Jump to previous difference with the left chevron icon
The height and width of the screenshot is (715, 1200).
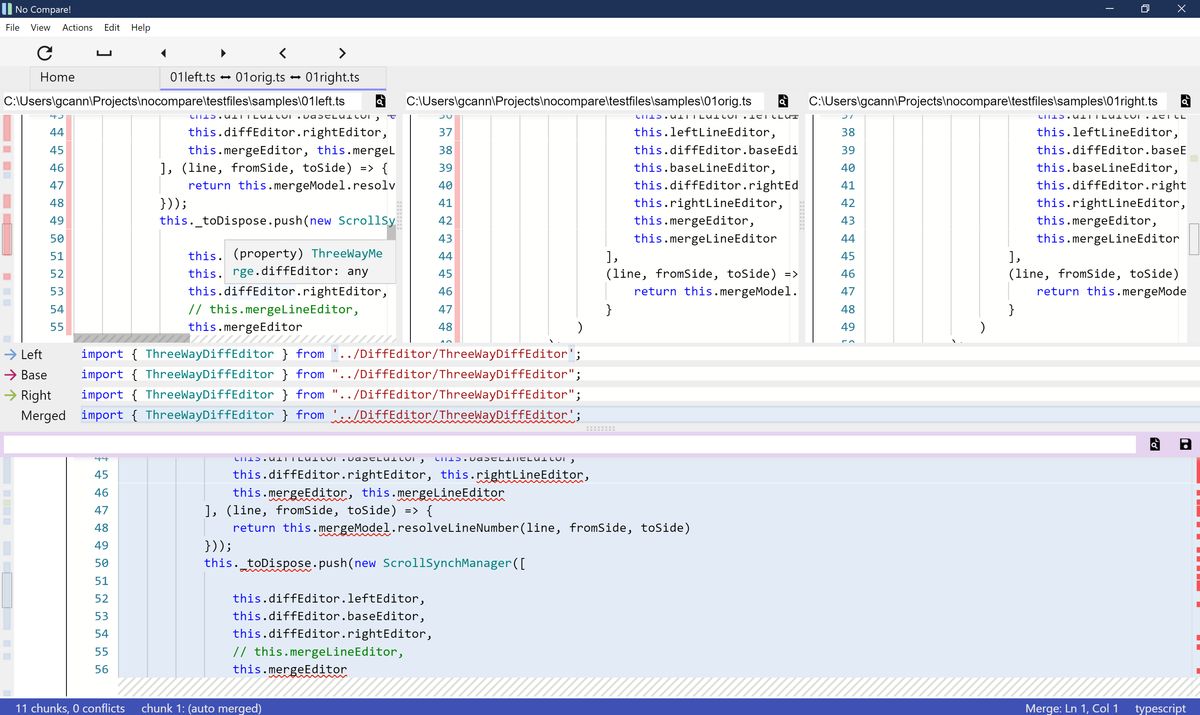[282, 53]
